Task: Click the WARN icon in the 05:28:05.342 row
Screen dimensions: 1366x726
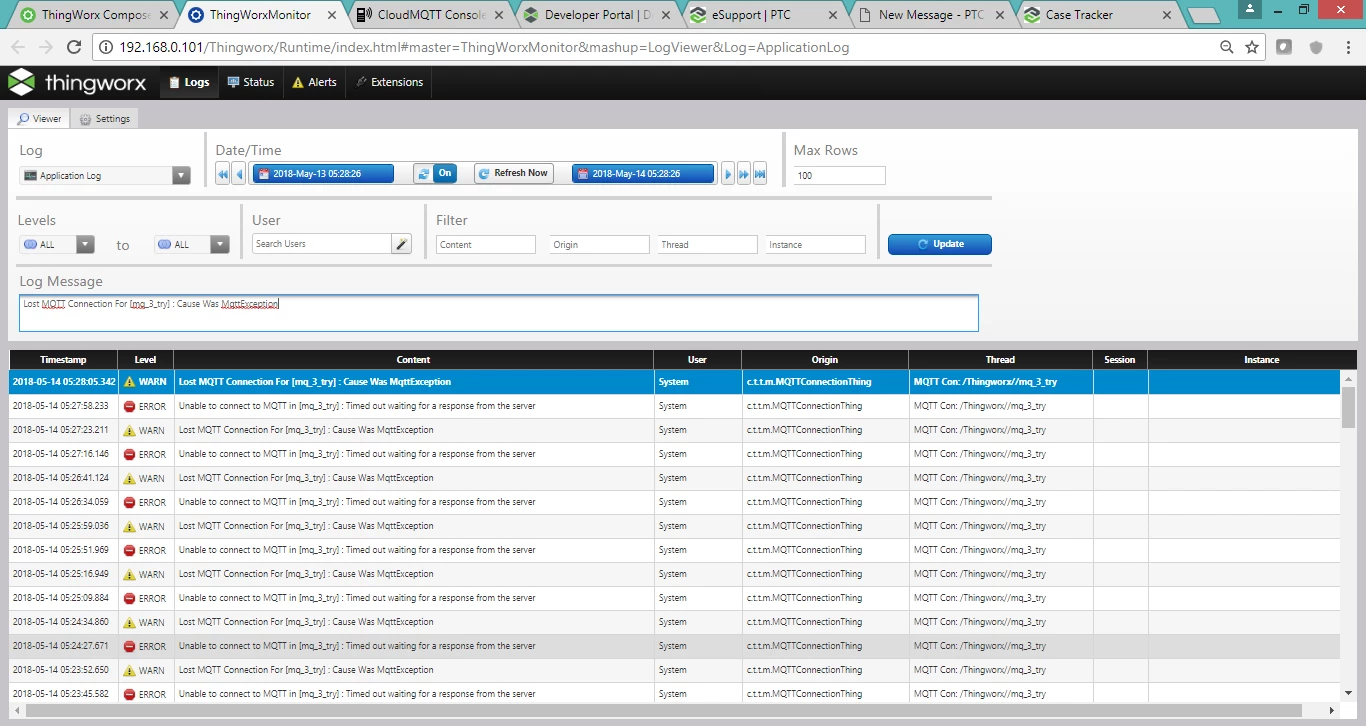Action: coord(129,382)
